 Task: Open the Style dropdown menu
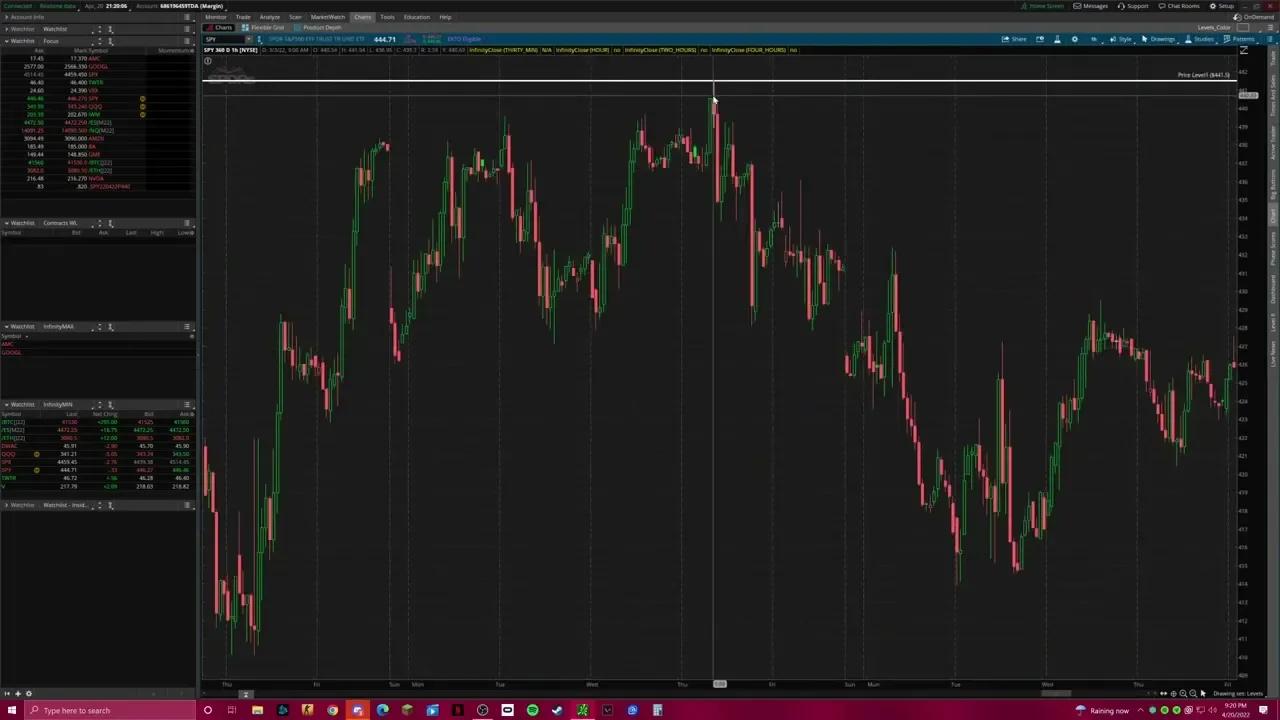1121,39
